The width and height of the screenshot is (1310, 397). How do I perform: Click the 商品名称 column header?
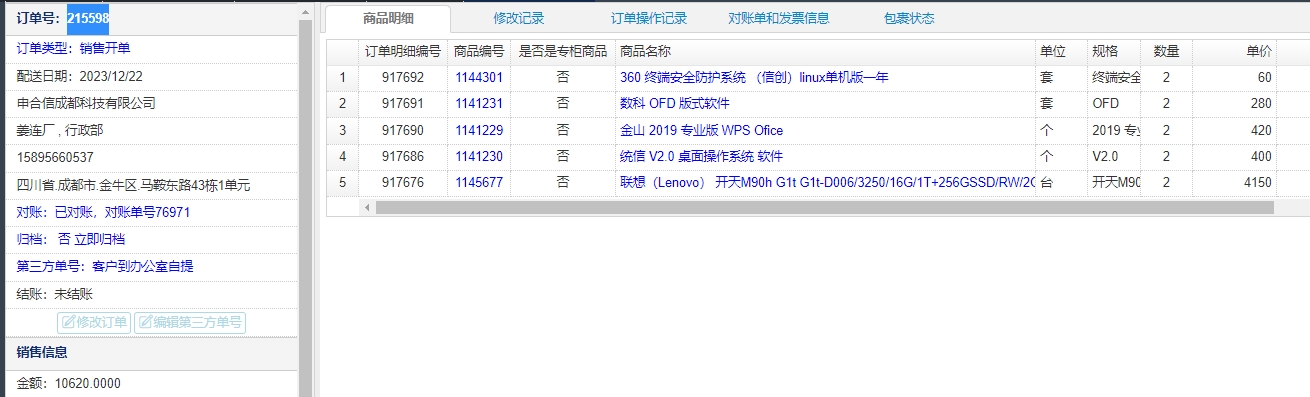[x=825, y=51]
